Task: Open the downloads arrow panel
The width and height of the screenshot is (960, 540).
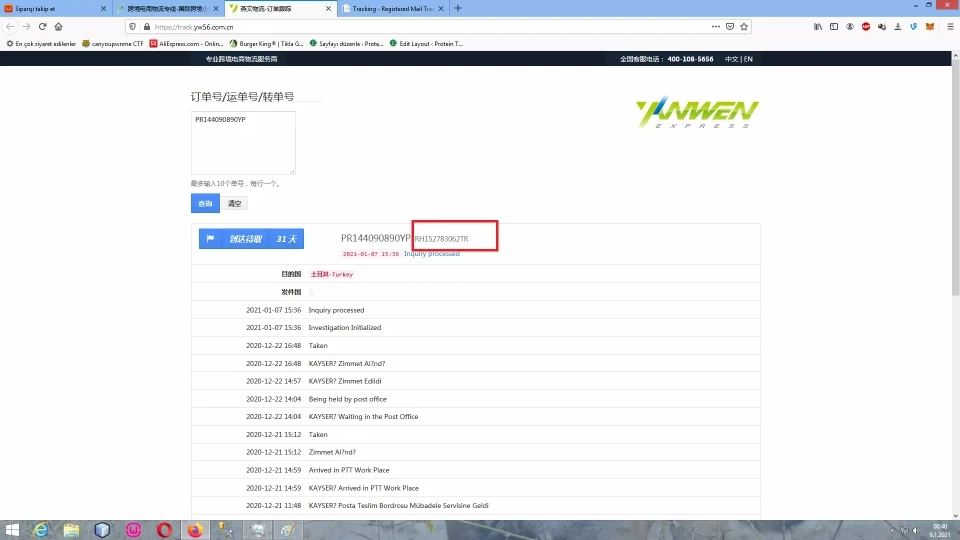Action: click(x=898, y=26)
